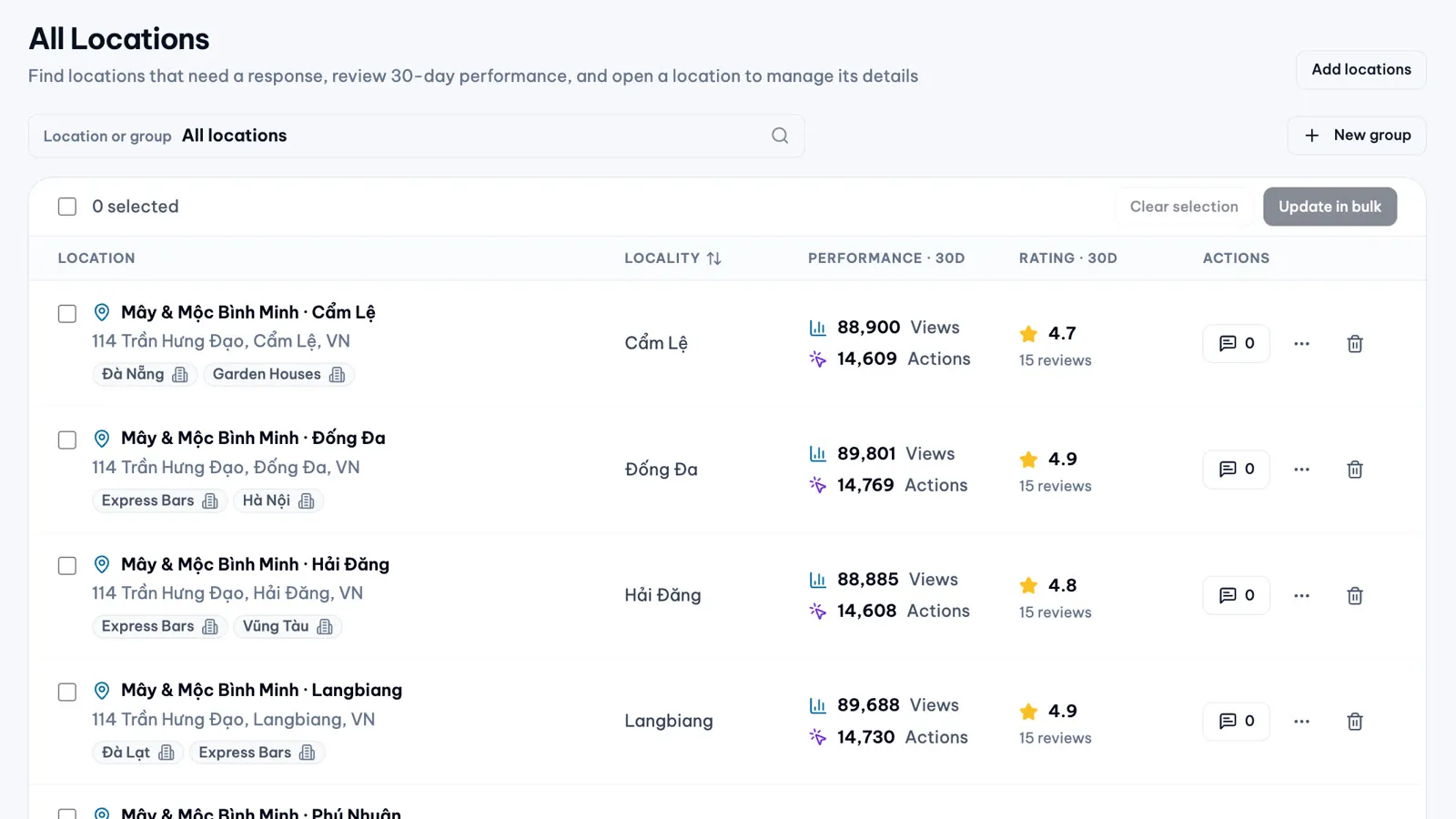Open Mây & Mộc Bình Minh · Đống Đa location
Image resolution: width=1456 pixels, height=819 pixels.
(x=253, y=439)
